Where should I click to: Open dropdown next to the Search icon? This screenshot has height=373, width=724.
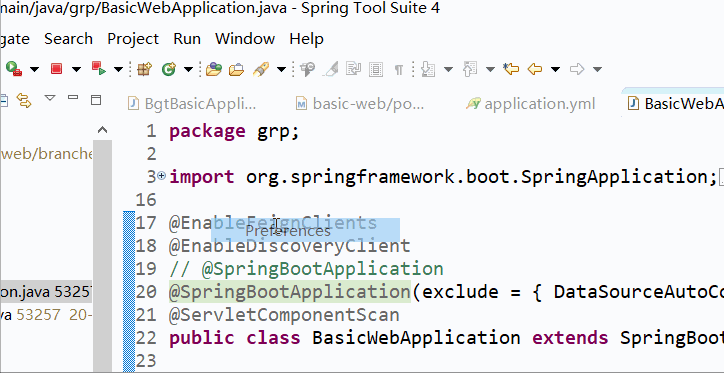click(x=281, y=70)
